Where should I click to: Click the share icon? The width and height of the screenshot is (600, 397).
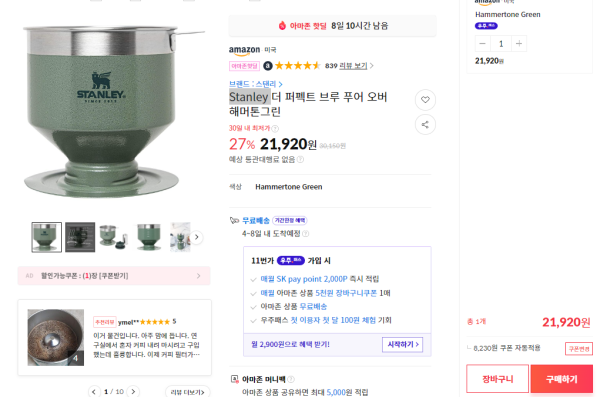425,124
